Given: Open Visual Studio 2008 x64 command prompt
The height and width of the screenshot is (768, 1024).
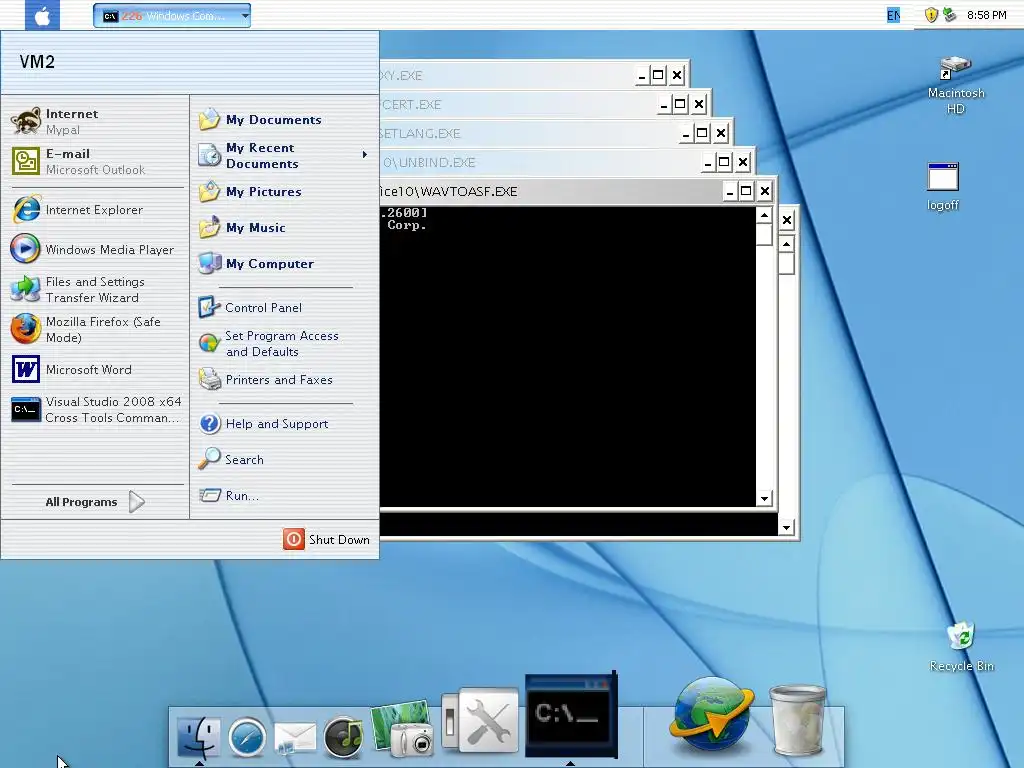Looking at the screenshot, I should (97, 409).
